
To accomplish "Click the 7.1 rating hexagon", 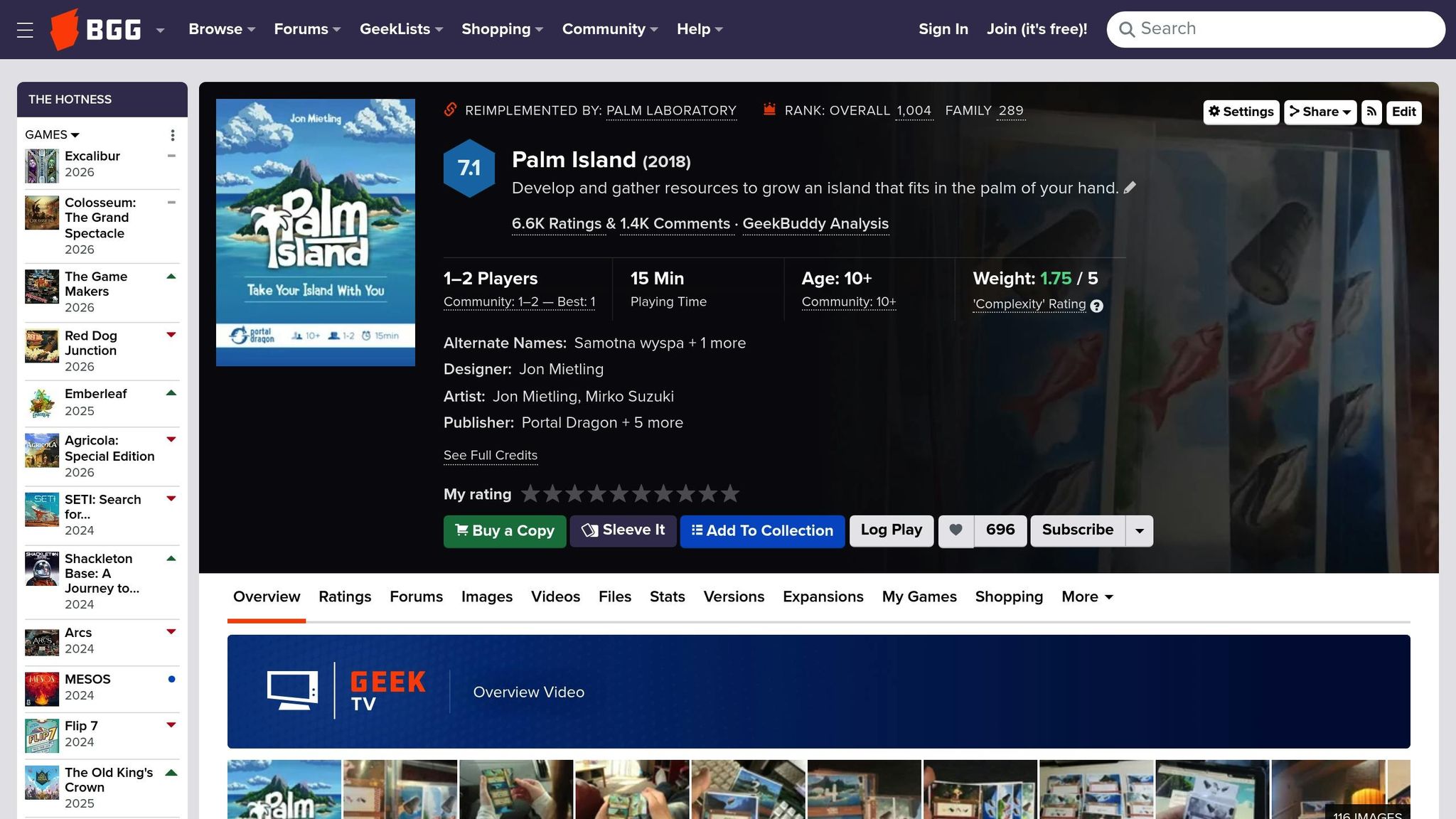I will click(469, 168).
